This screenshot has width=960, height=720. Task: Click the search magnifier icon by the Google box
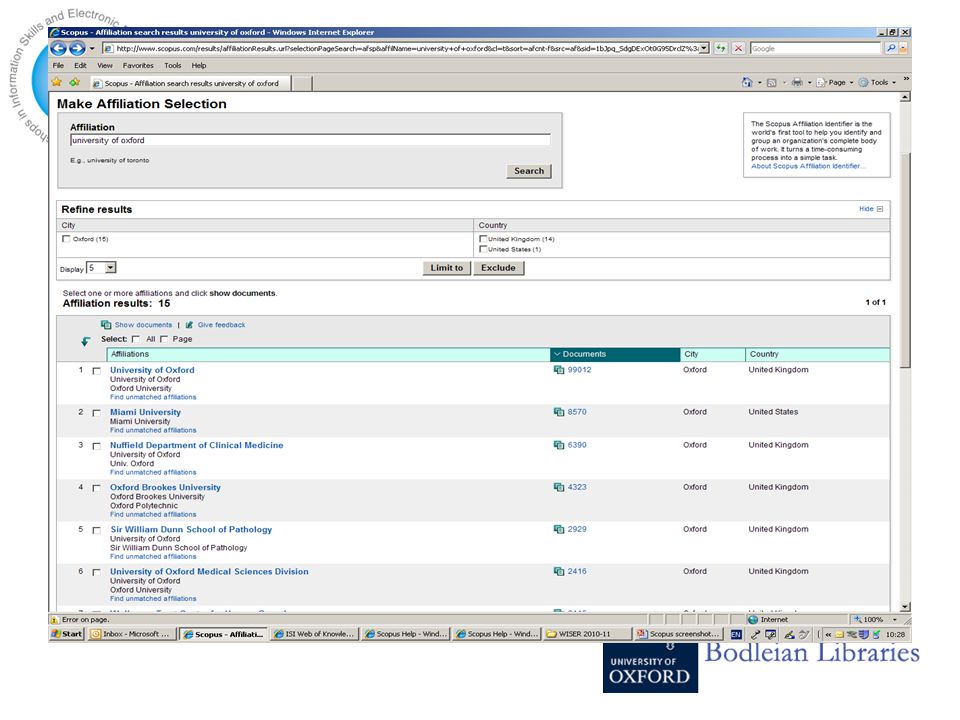891,48
